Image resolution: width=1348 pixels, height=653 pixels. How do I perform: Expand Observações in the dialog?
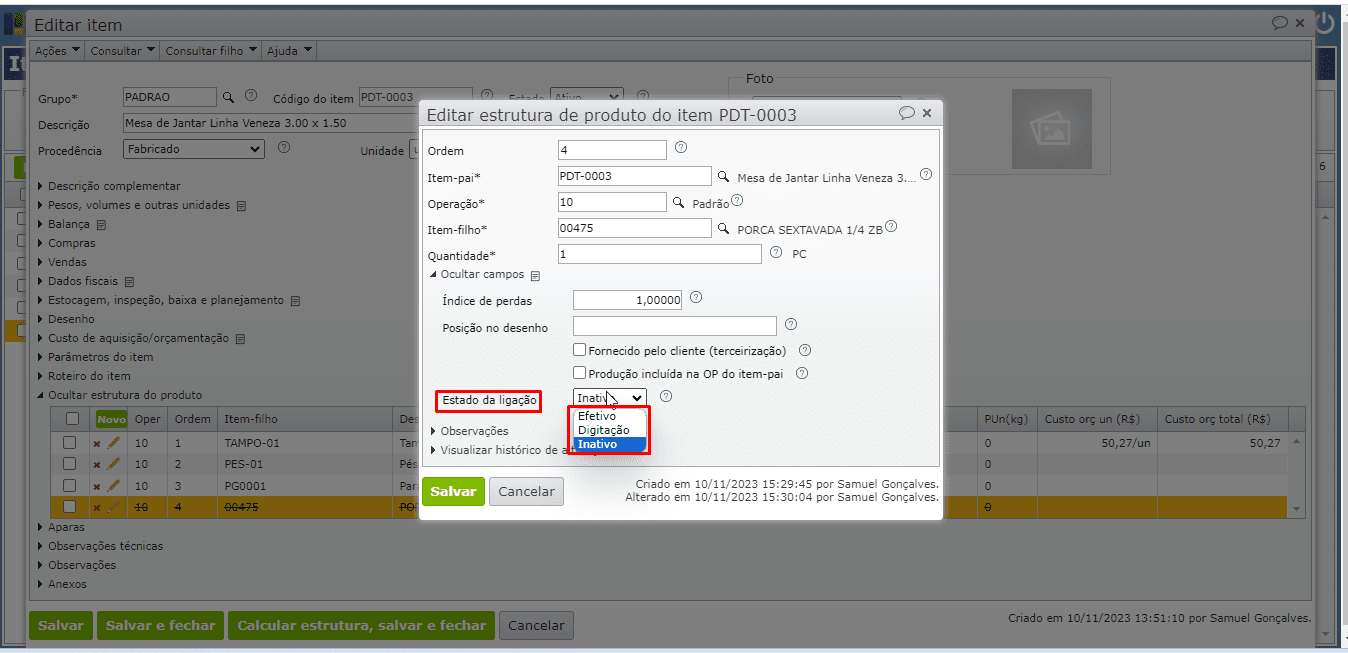[x=469, y=431]
